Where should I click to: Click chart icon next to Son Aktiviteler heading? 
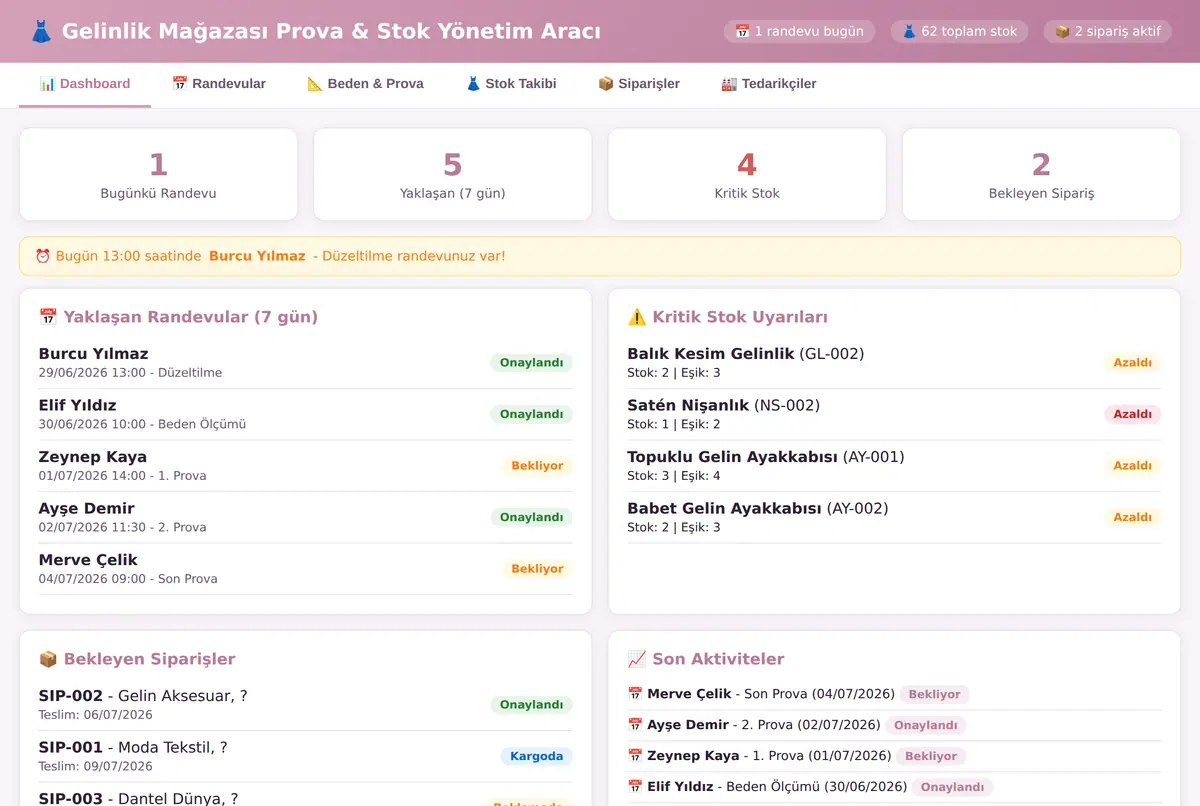coord(637,659)
